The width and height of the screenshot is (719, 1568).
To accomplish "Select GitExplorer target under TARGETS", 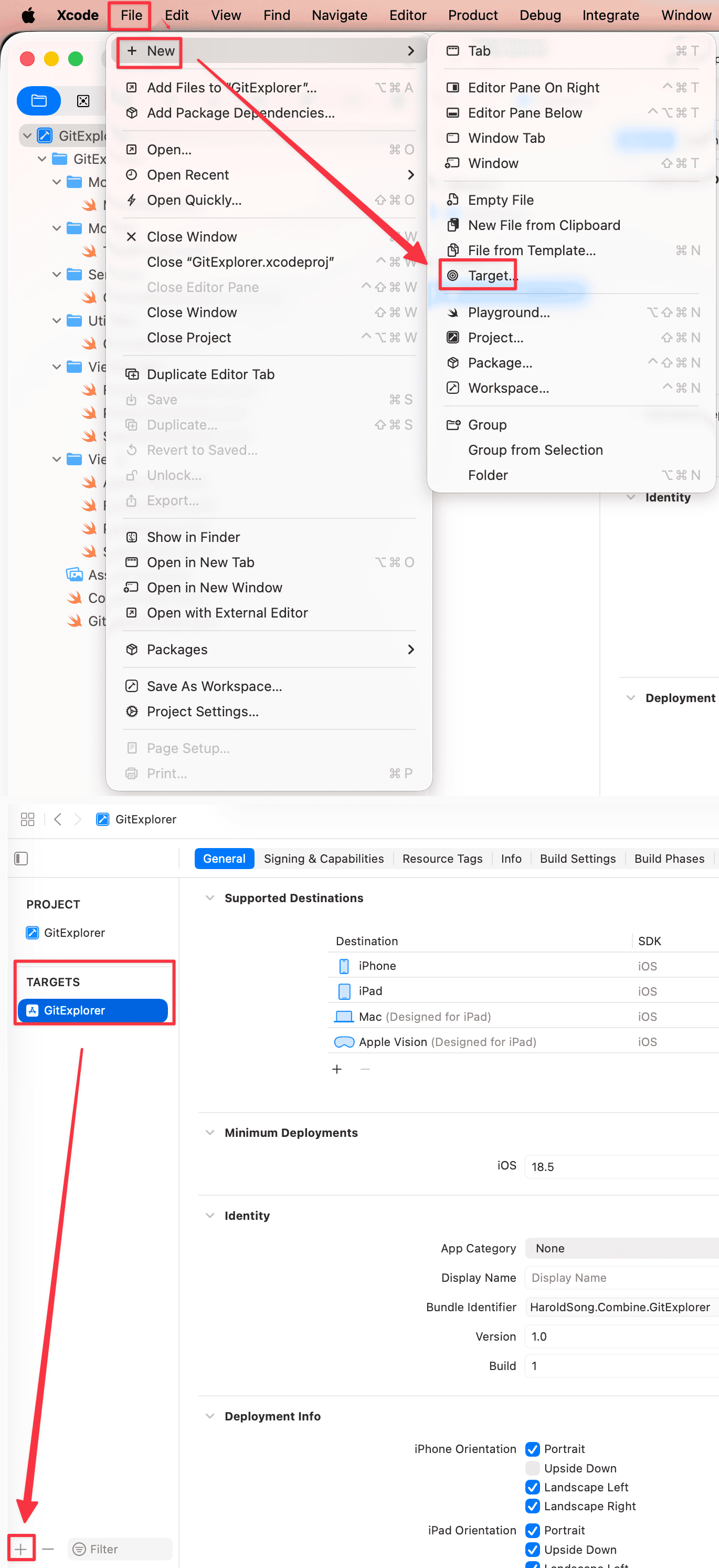I will pyautogui.click(x=92, y=1010).
